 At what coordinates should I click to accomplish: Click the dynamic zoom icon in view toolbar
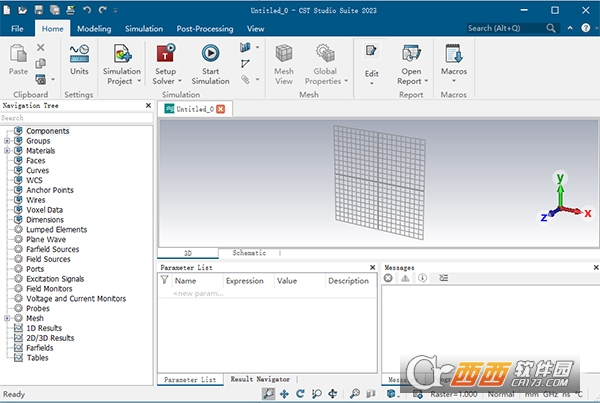tap(316, 393)
